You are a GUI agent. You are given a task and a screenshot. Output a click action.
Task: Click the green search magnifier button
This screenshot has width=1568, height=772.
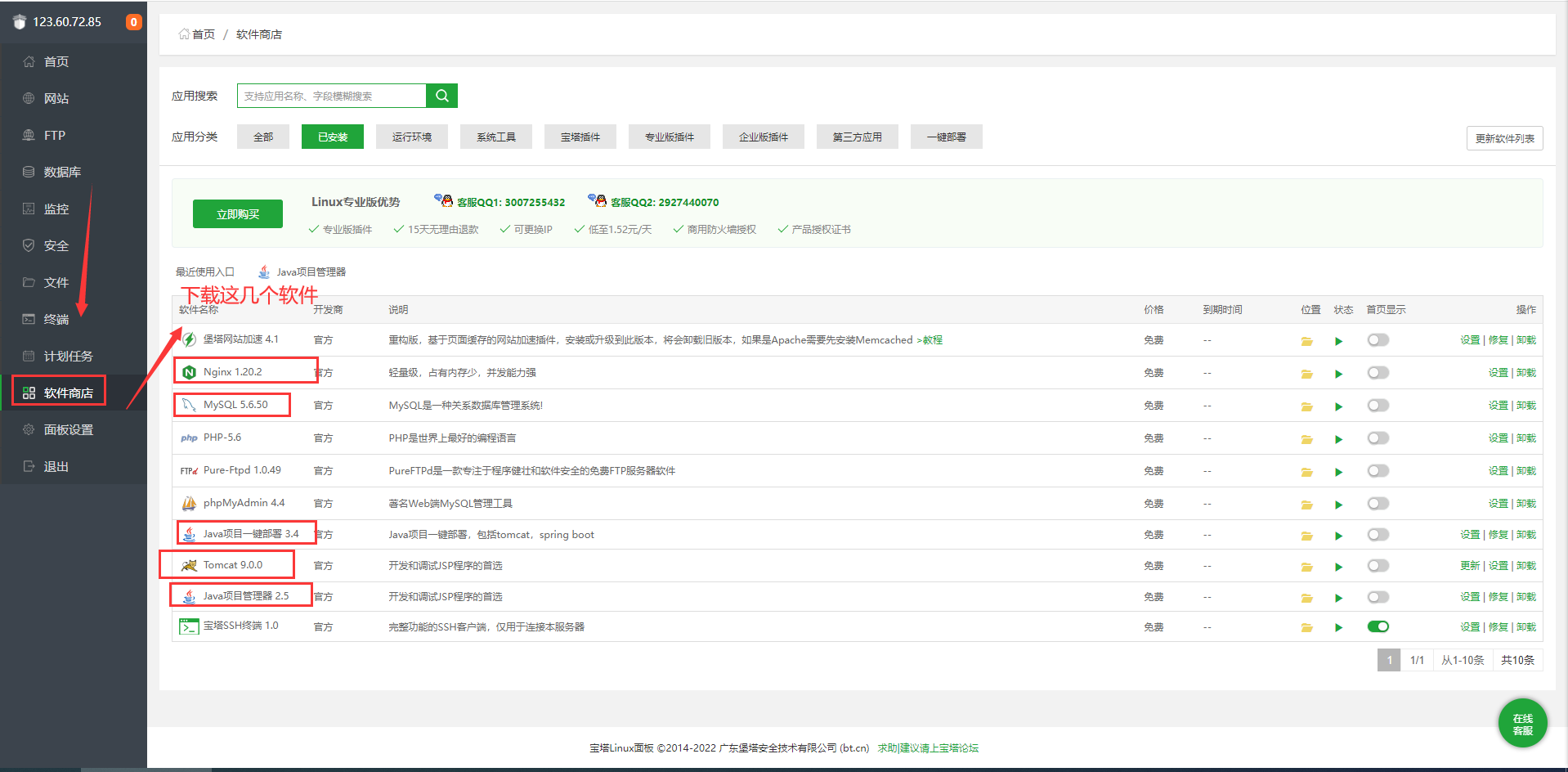[441, 96]
